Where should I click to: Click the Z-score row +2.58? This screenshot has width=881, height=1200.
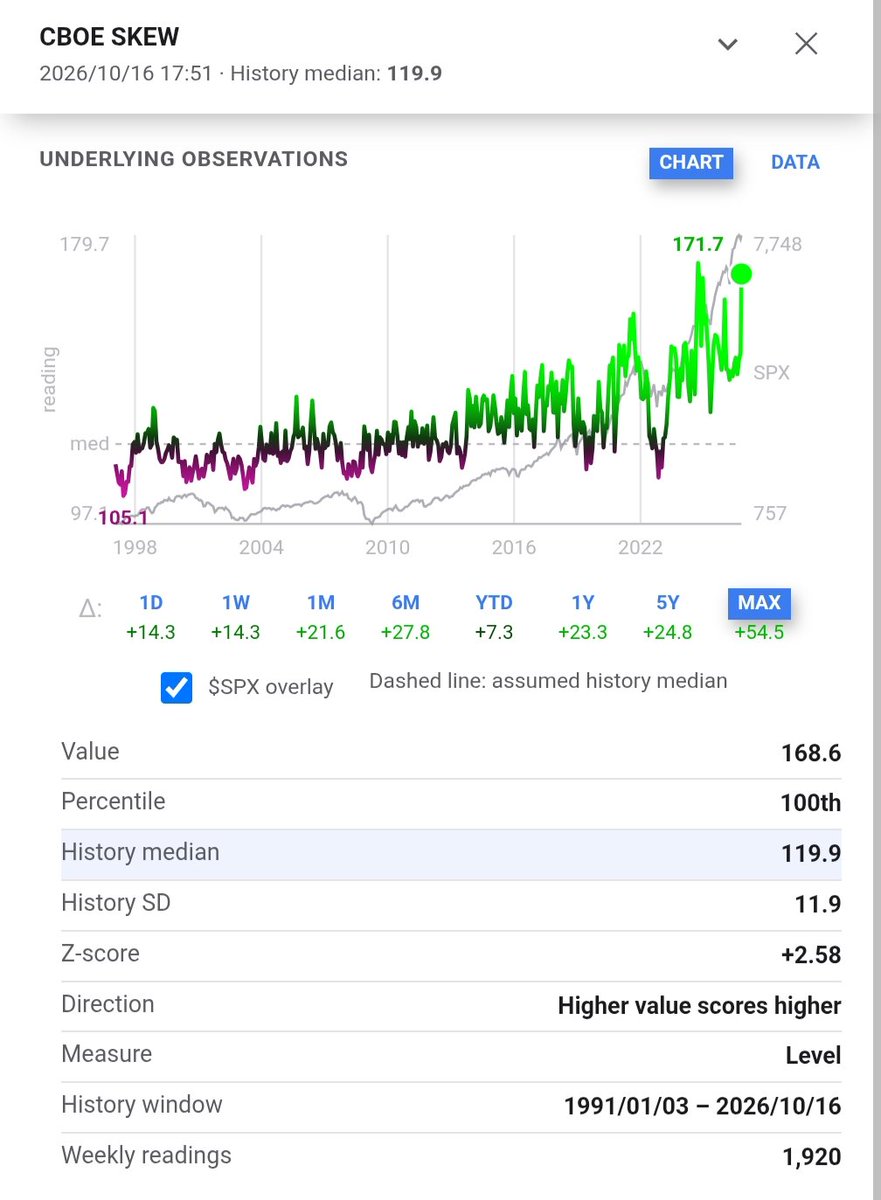coord(451,954)
